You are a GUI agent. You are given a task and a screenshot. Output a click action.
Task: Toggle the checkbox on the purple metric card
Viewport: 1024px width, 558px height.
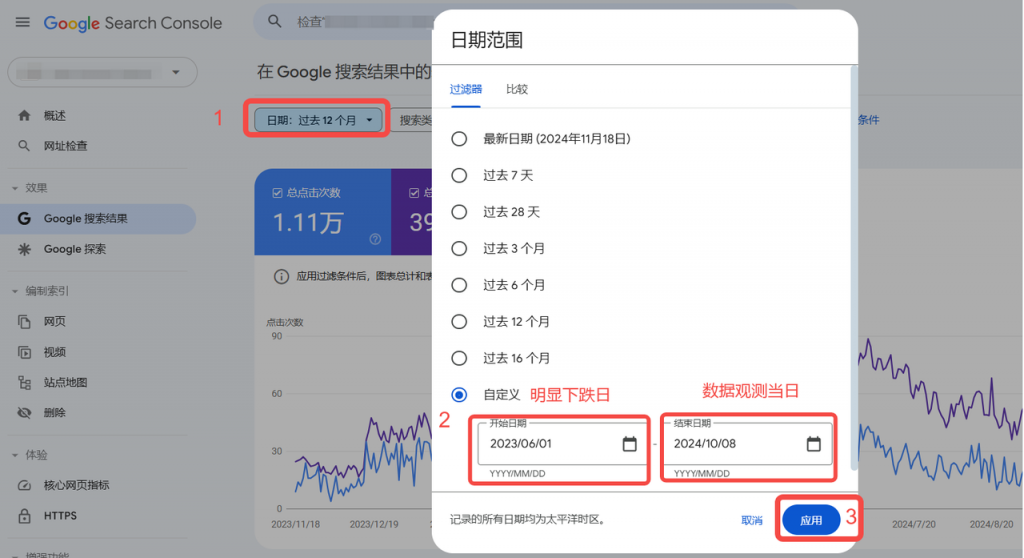tap(414, 193)
